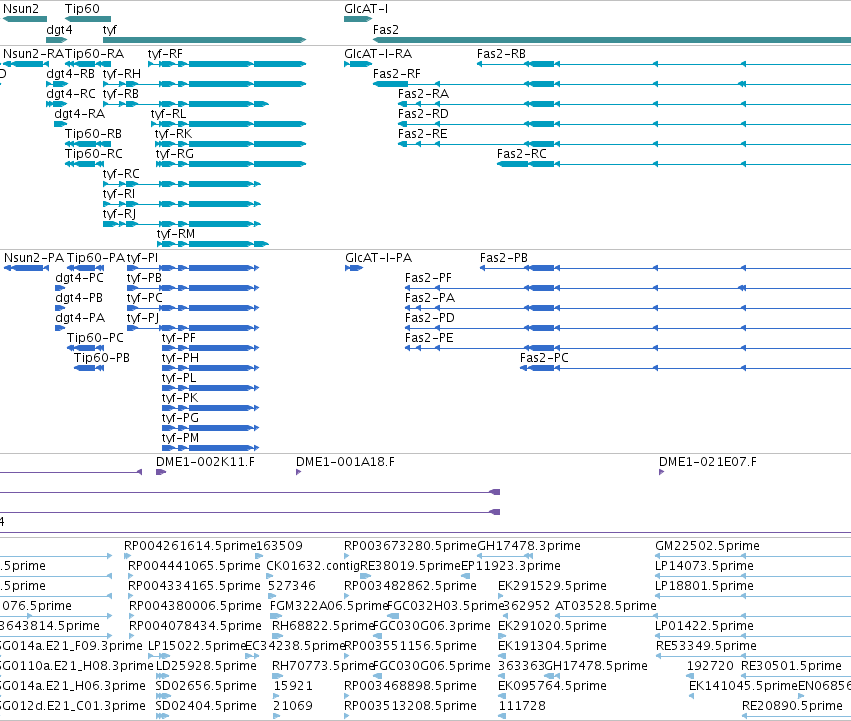Click the dgt4 gene label
This screenshot has height=721, width=851.
tap(59, 29)
